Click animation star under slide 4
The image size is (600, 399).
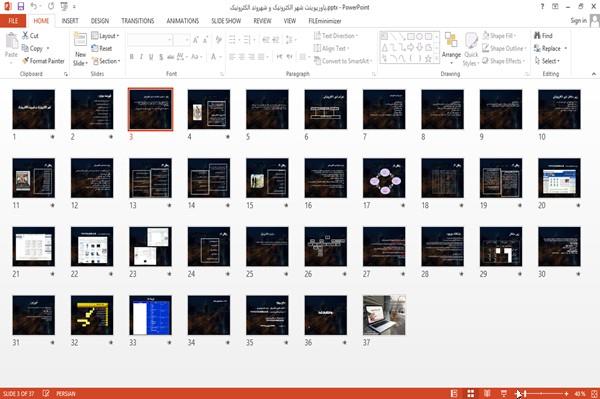(228, 137)
